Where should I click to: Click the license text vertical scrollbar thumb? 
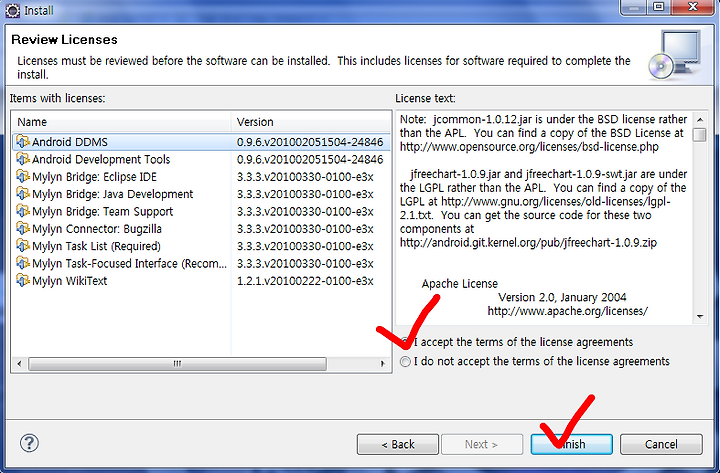pyautogui.click(x=700, y=135)
